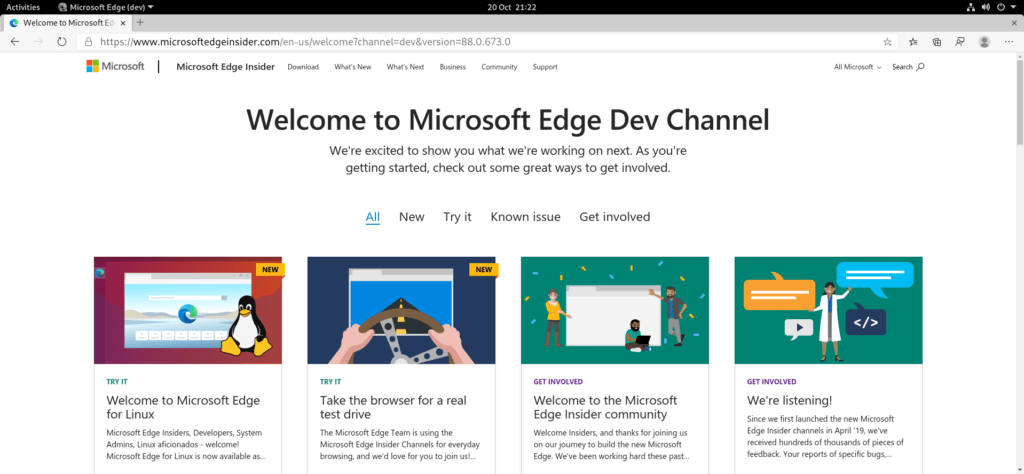
Task: Click the site padlock security icon
Action: point(89,42)
